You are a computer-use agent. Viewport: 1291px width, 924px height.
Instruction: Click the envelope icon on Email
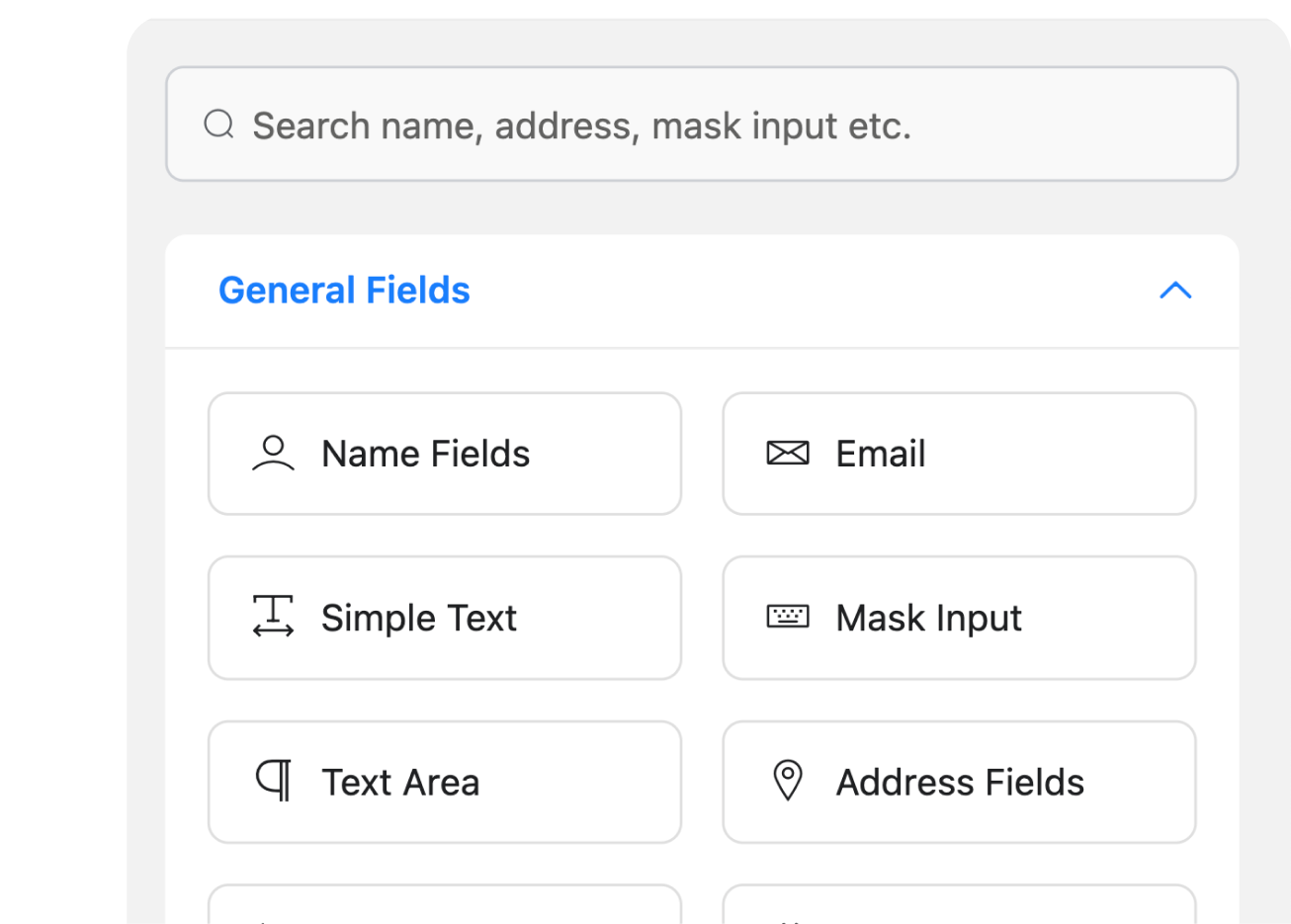pos(788,454)
